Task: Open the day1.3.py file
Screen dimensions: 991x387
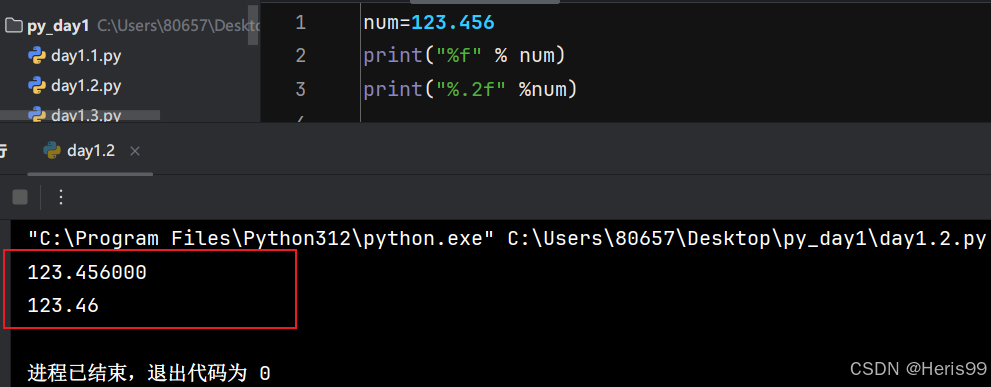Action: (x=86, y=115)
